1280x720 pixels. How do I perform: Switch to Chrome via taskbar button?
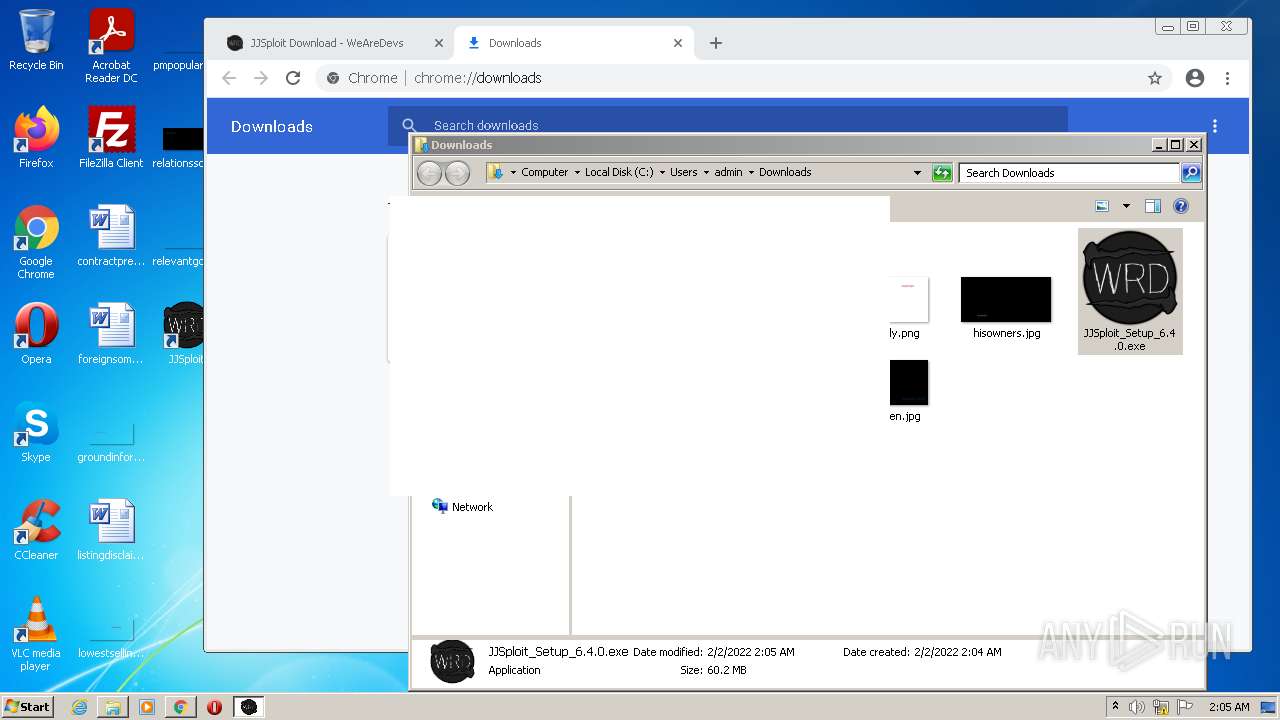pos(180,707)
